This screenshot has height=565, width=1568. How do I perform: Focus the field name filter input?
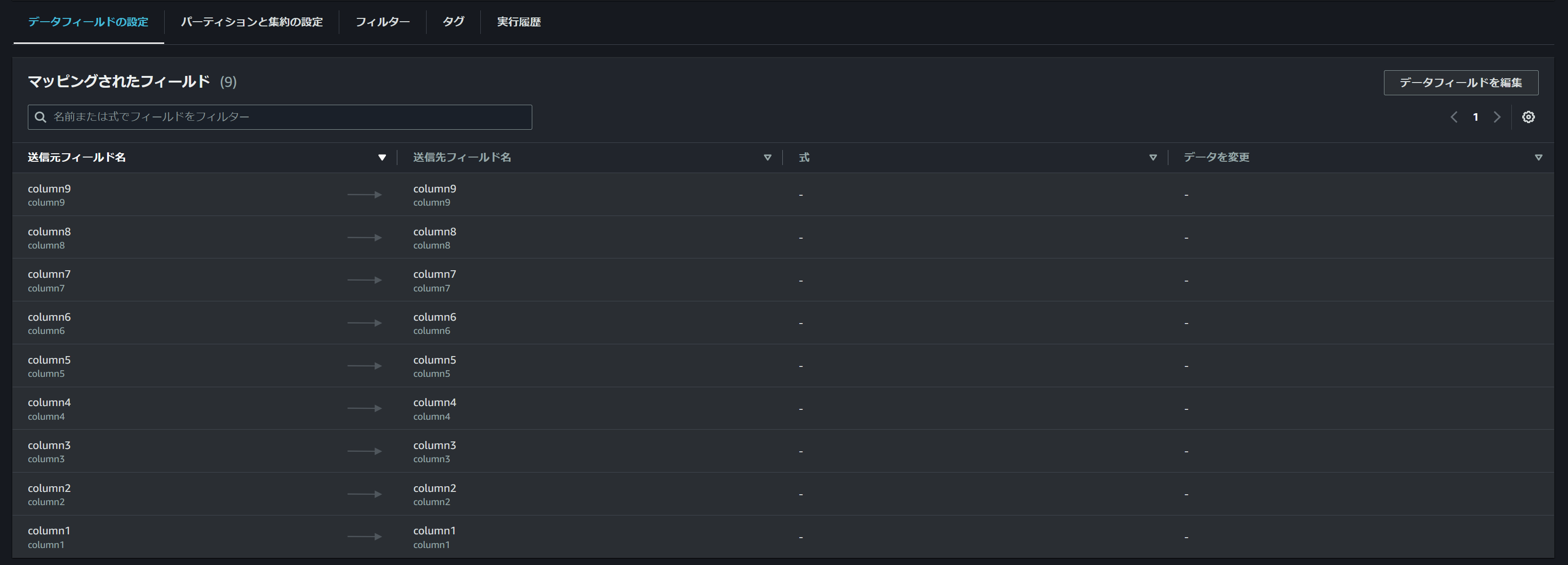(286, 117)
